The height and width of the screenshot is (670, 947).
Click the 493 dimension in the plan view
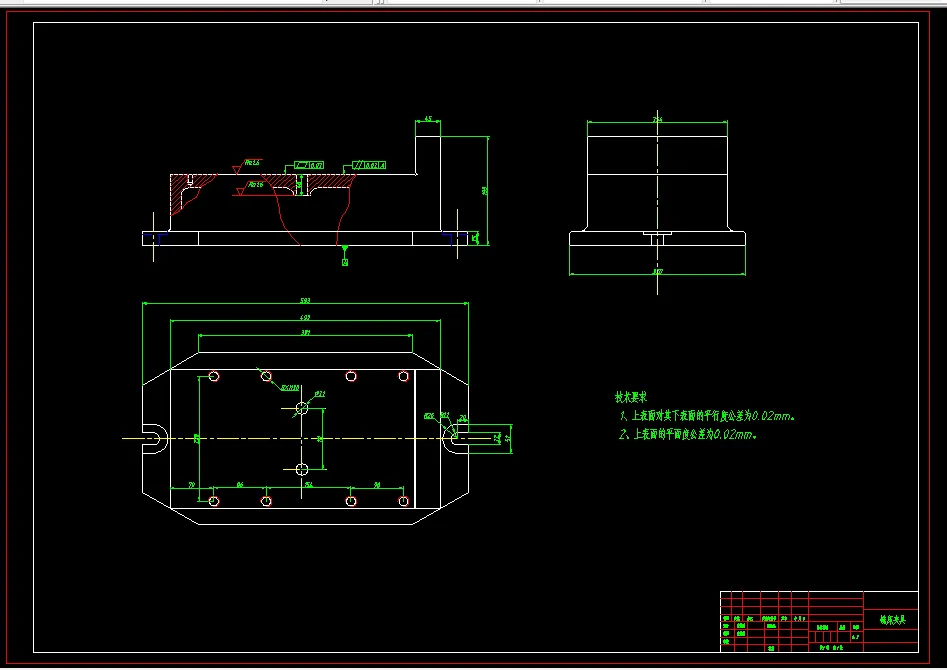pyautogui.click(x=306, y=317)
